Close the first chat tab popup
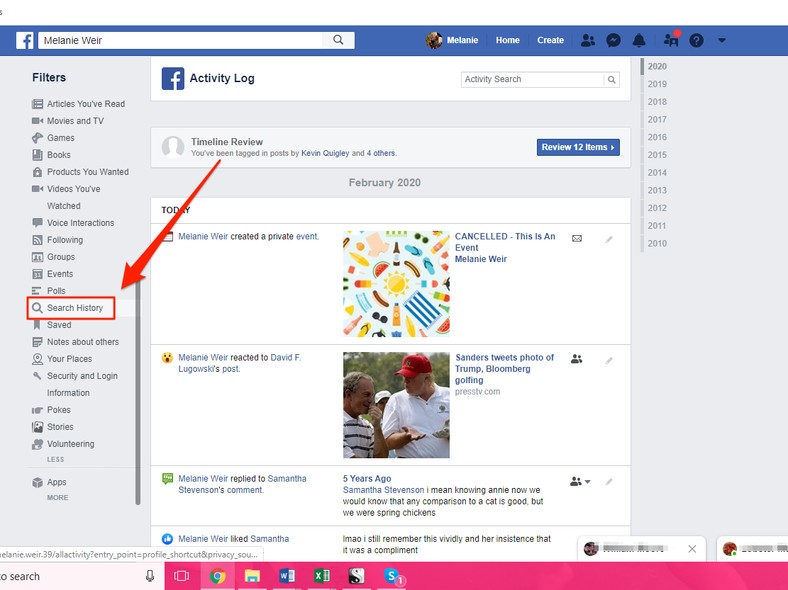 [692, 549]
